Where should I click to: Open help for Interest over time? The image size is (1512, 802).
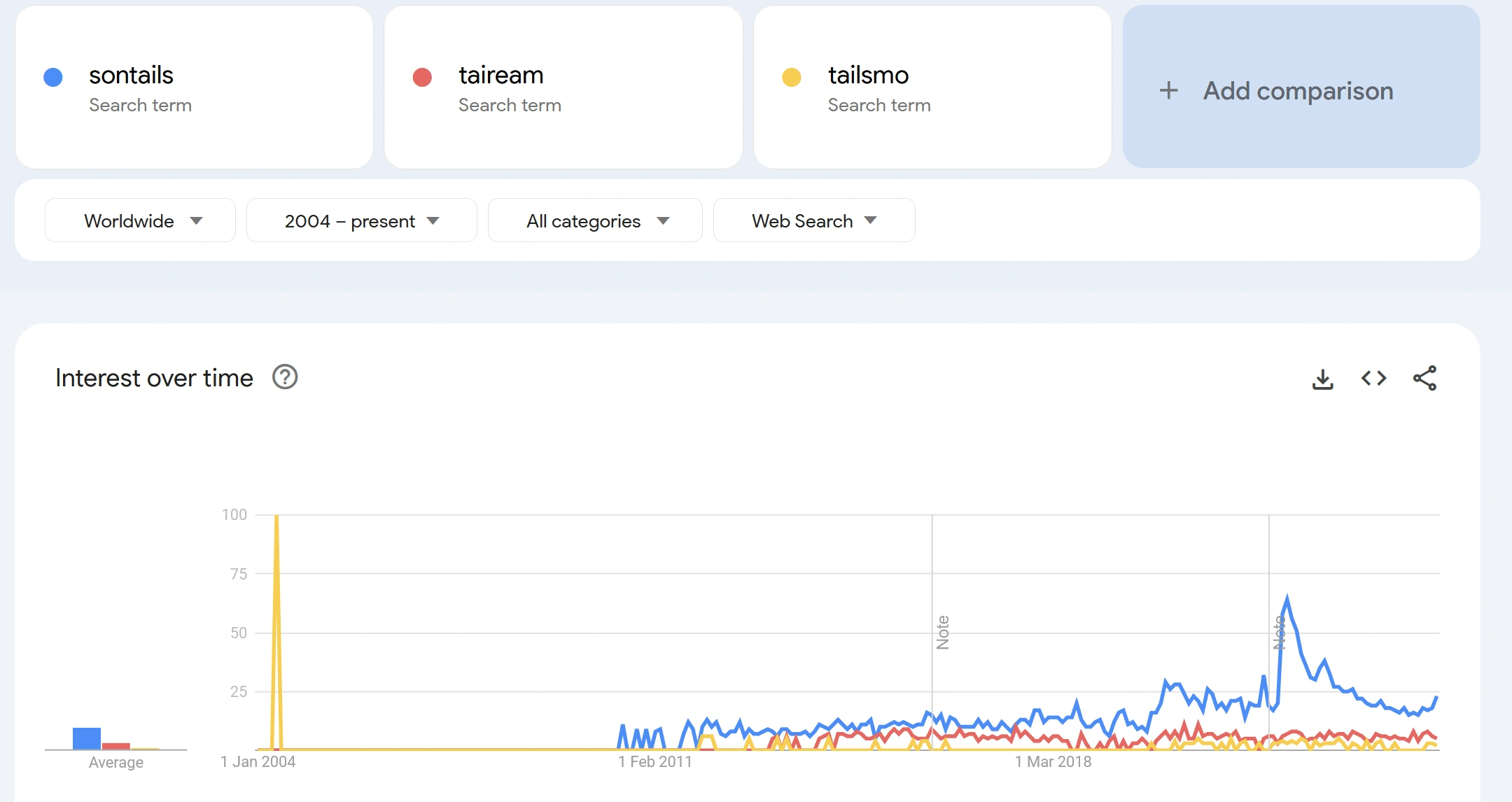[285, 377]
